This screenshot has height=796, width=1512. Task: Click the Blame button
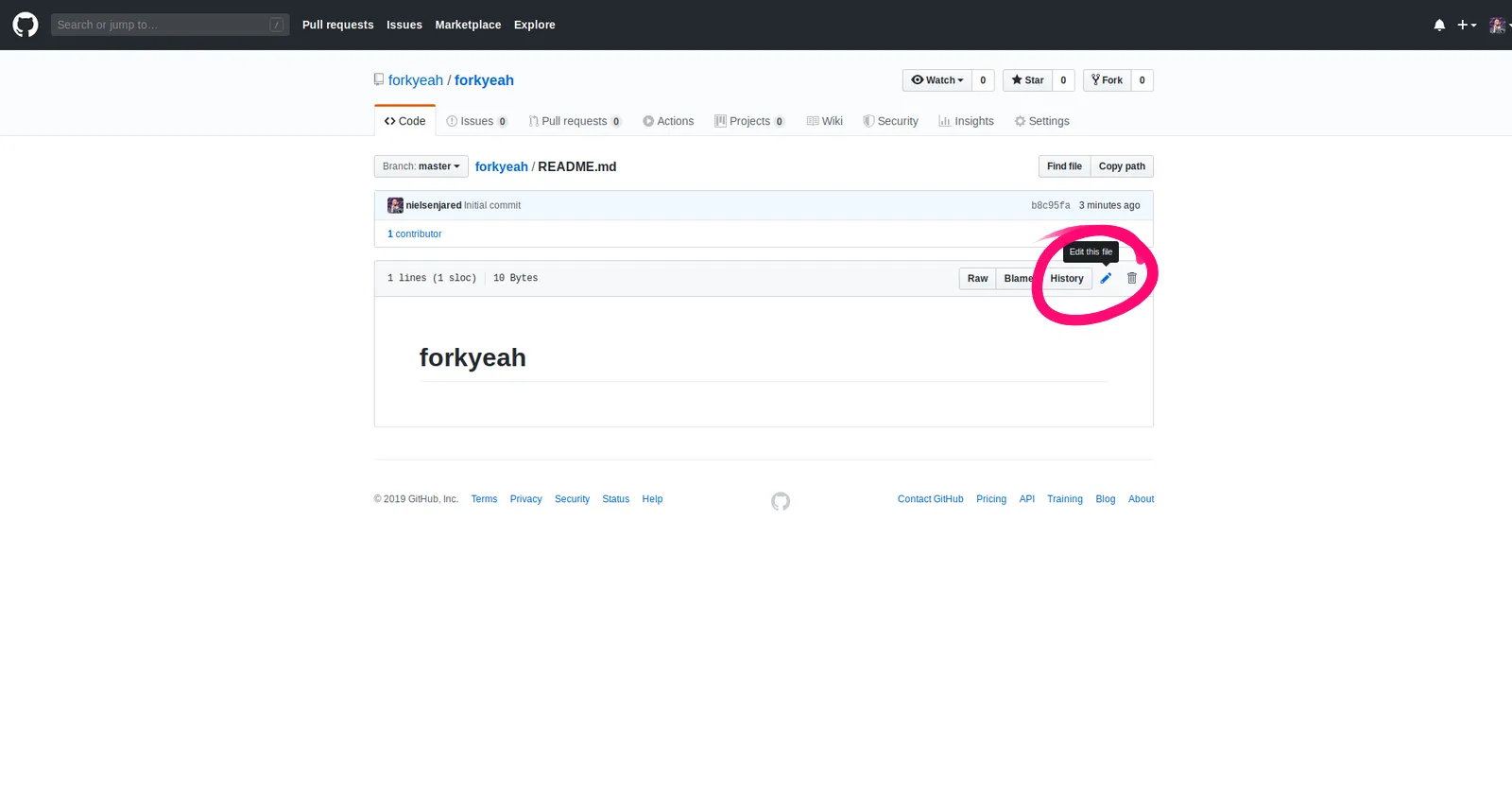point(1019,278)
